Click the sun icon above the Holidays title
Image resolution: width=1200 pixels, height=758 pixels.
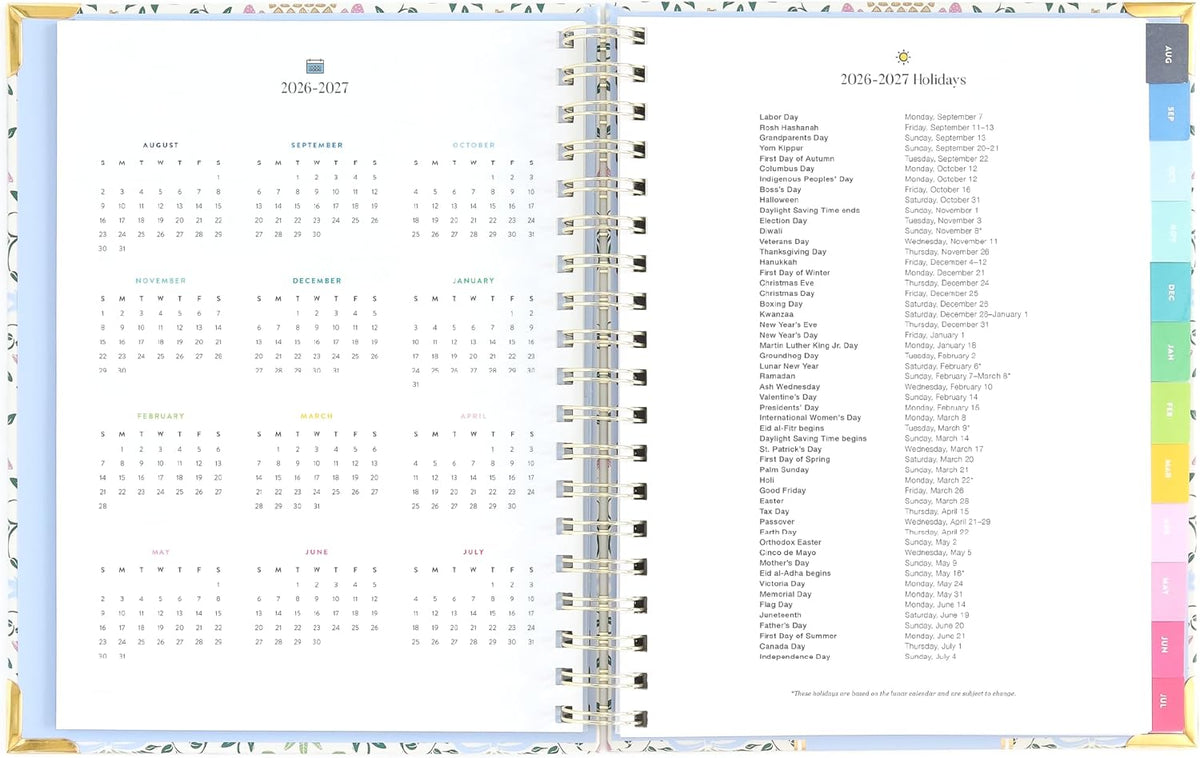[x=903, y=57]
